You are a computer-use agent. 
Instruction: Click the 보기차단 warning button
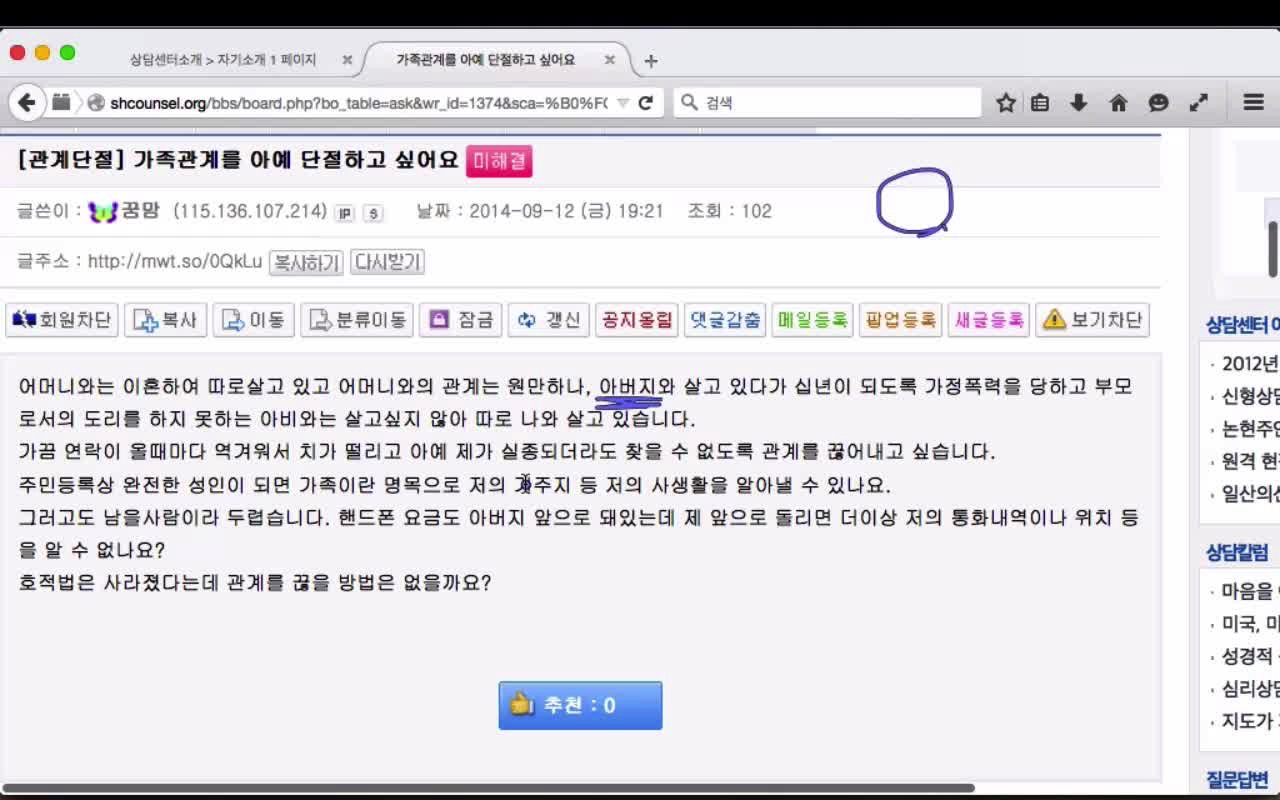tap(1092, 320)
